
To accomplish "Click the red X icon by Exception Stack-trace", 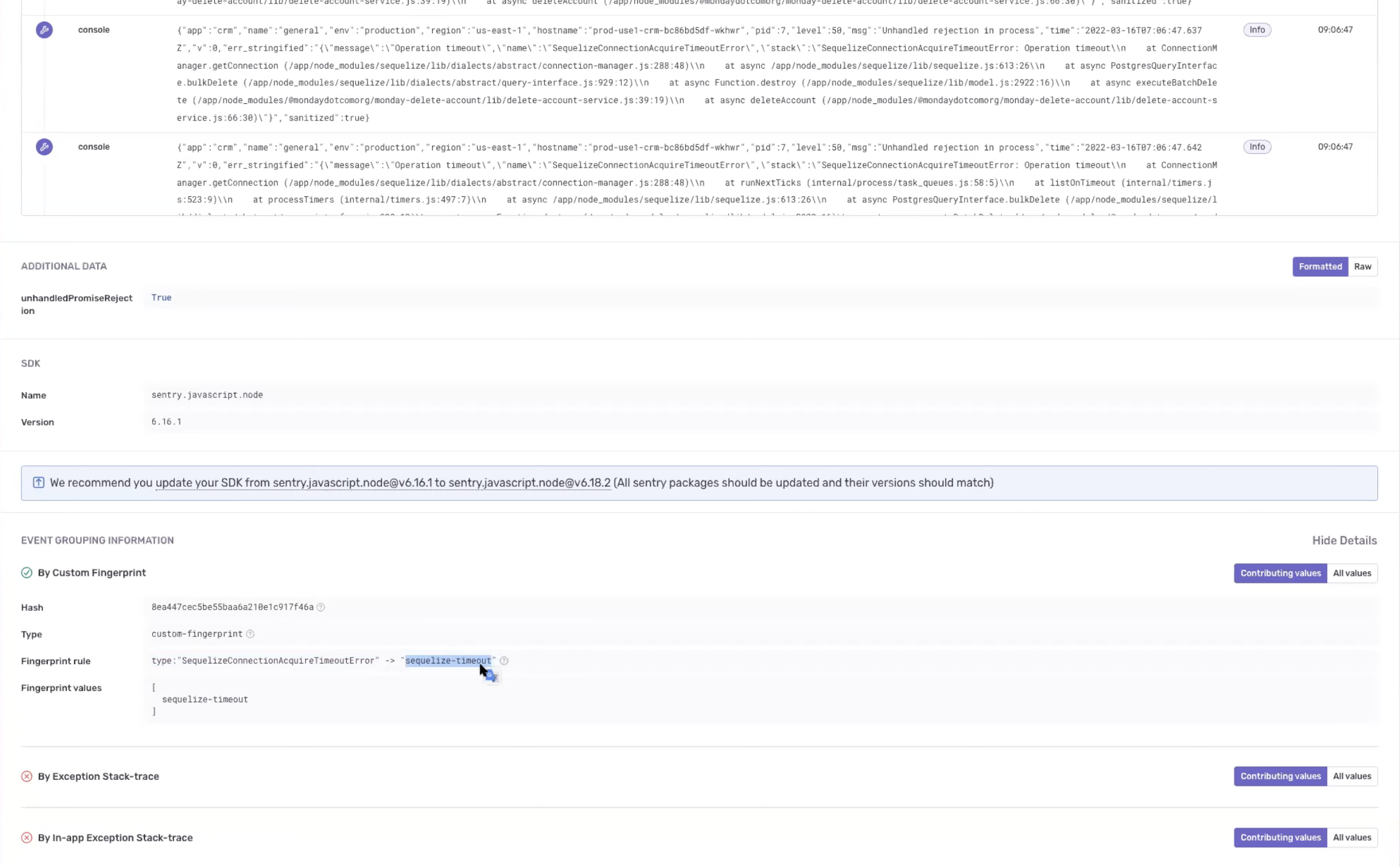I will click(27, 776).
